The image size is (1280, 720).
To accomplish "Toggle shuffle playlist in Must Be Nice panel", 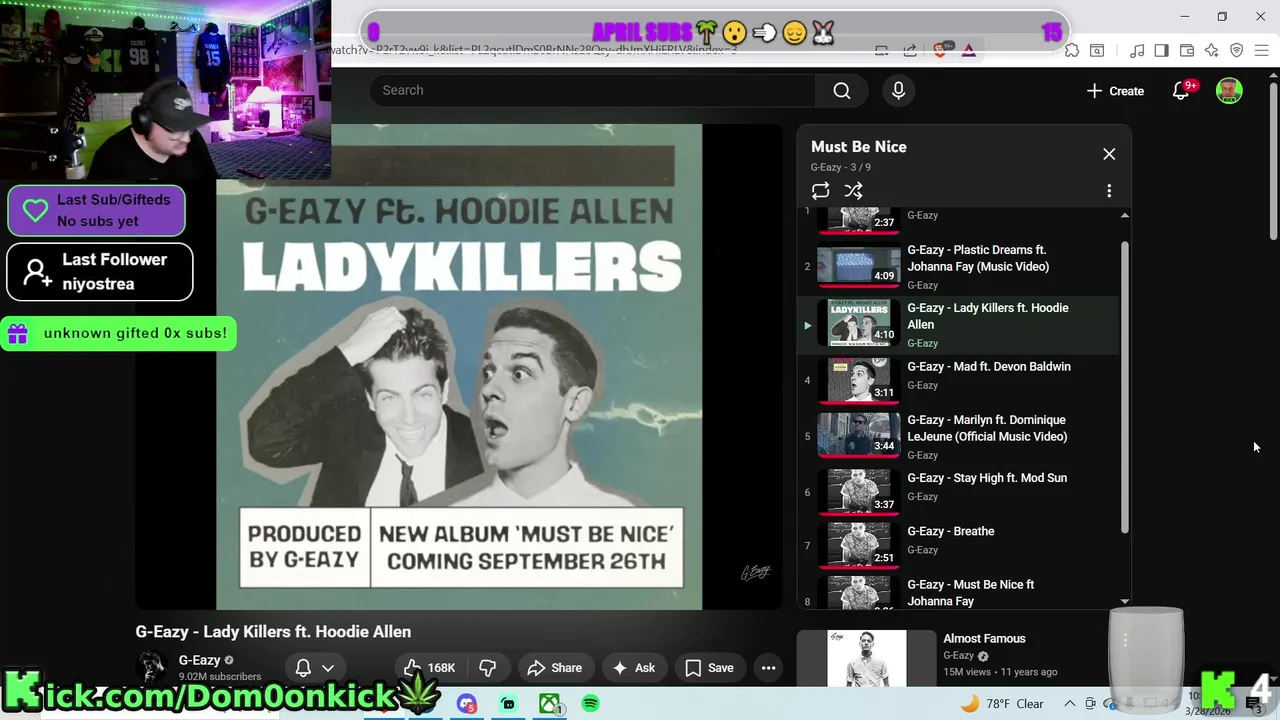I will (x=853, y=190).
